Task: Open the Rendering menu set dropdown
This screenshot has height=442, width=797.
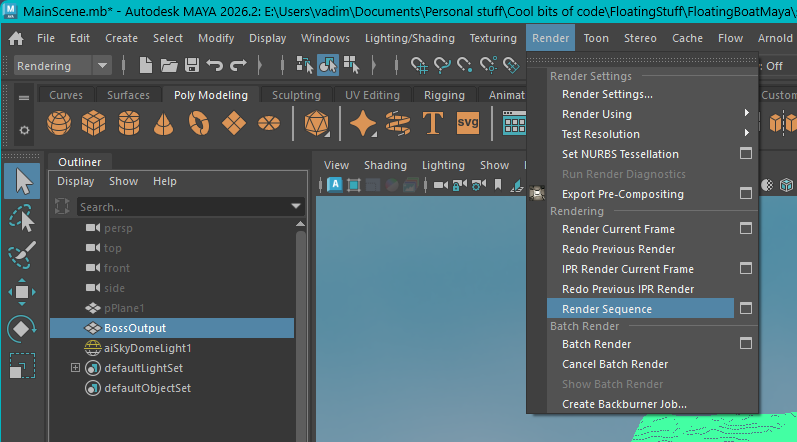Action: [102, 66]
